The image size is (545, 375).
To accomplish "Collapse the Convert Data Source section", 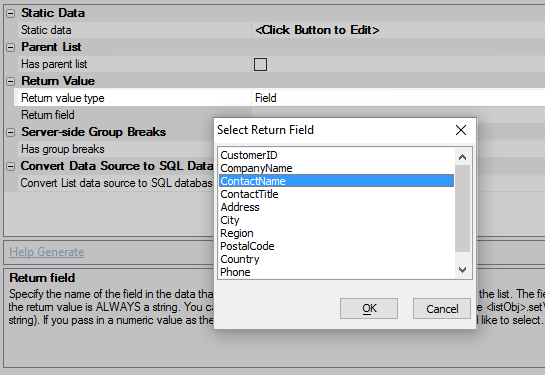I will [11, 167].
